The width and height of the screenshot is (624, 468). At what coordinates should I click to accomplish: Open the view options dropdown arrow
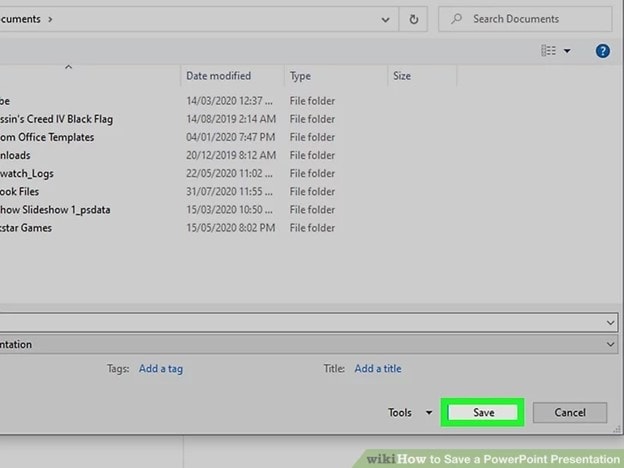tap(567, 51)
